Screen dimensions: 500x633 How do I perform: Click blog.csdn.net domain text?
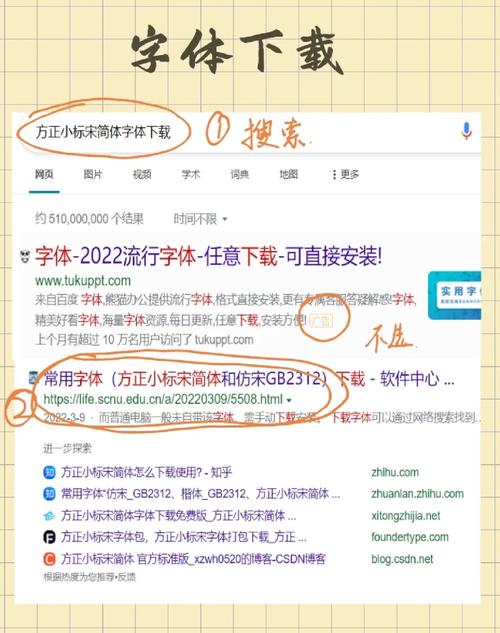[x=402, y=559]
